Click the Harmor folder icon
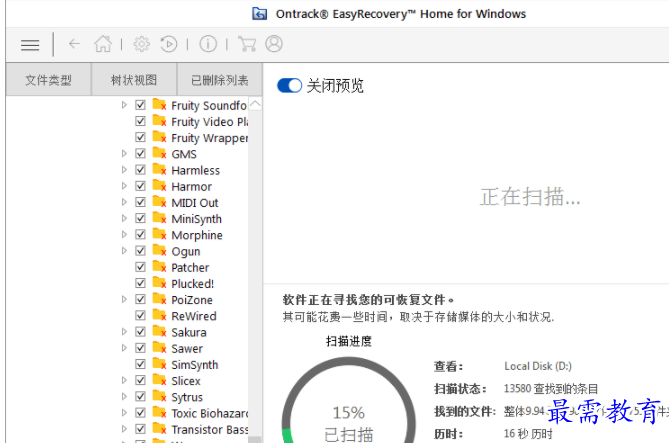The image size is (669, 443). (x=159, y=186)
